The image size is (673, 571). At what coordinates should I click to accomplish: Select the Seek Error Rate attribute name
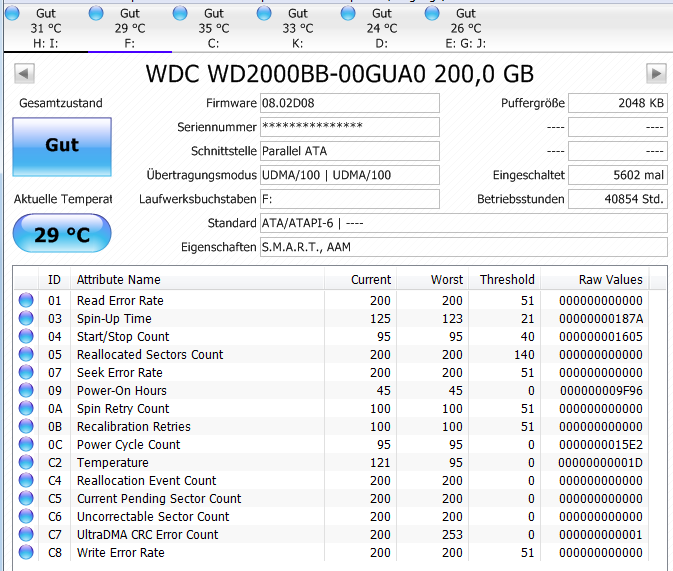click(x=120, y=373)
